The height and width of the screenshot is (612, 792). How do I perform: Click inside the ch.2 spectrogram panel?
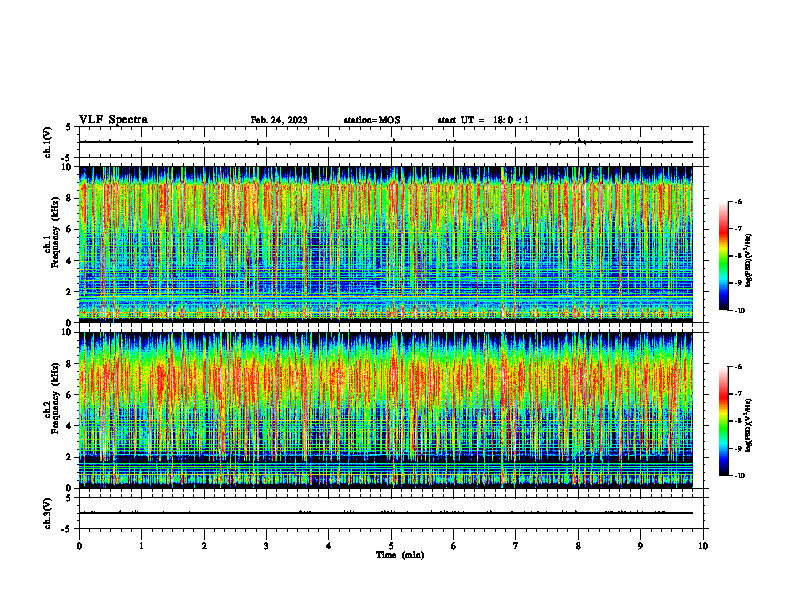[386, 410]
